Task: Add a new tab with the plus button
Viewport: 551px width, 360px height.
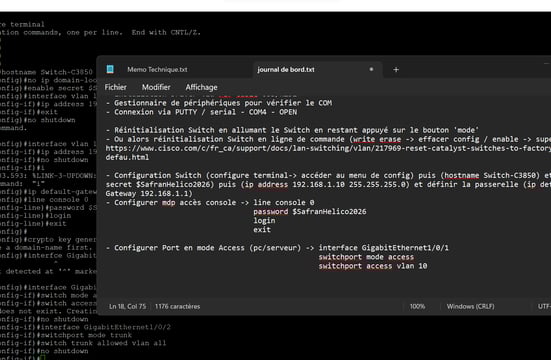Action: tap(396, 70)
